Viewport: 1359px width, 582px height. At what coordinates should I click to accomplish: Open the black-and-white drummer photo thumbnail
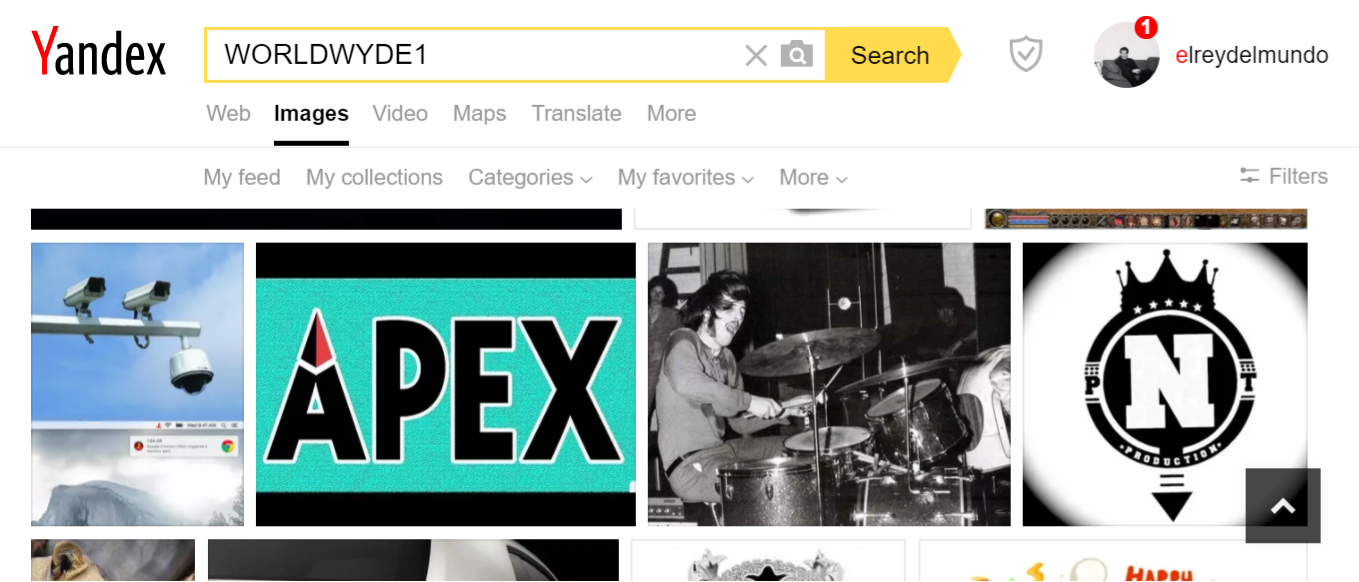click(829, 384)
